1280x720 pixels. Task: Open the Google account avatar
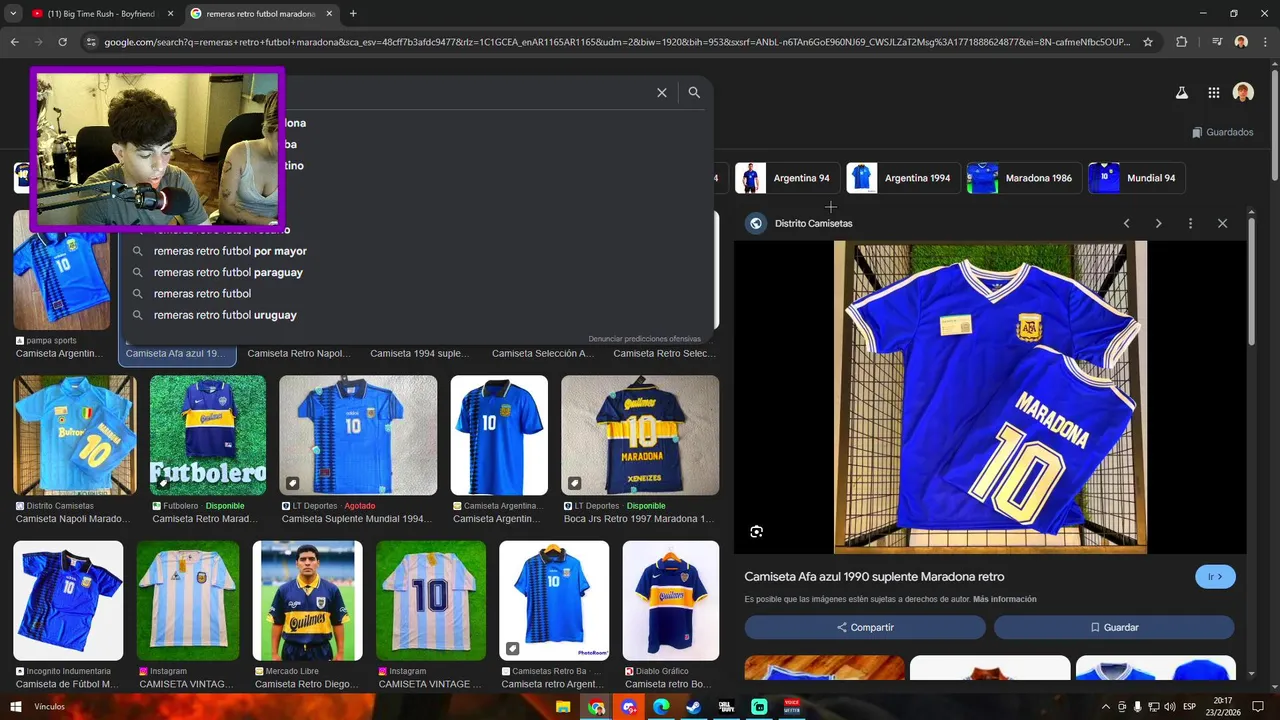pyautogui.click(x=1243, y=92)
